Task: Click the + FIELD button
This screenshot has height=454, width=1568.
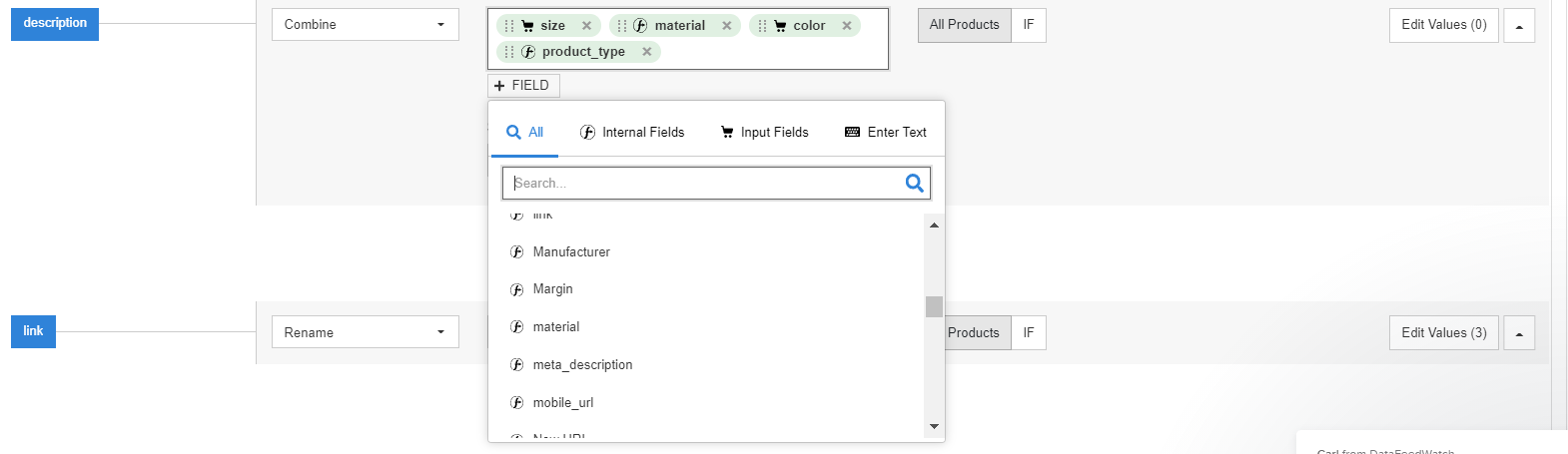Action: coord(524,86)
